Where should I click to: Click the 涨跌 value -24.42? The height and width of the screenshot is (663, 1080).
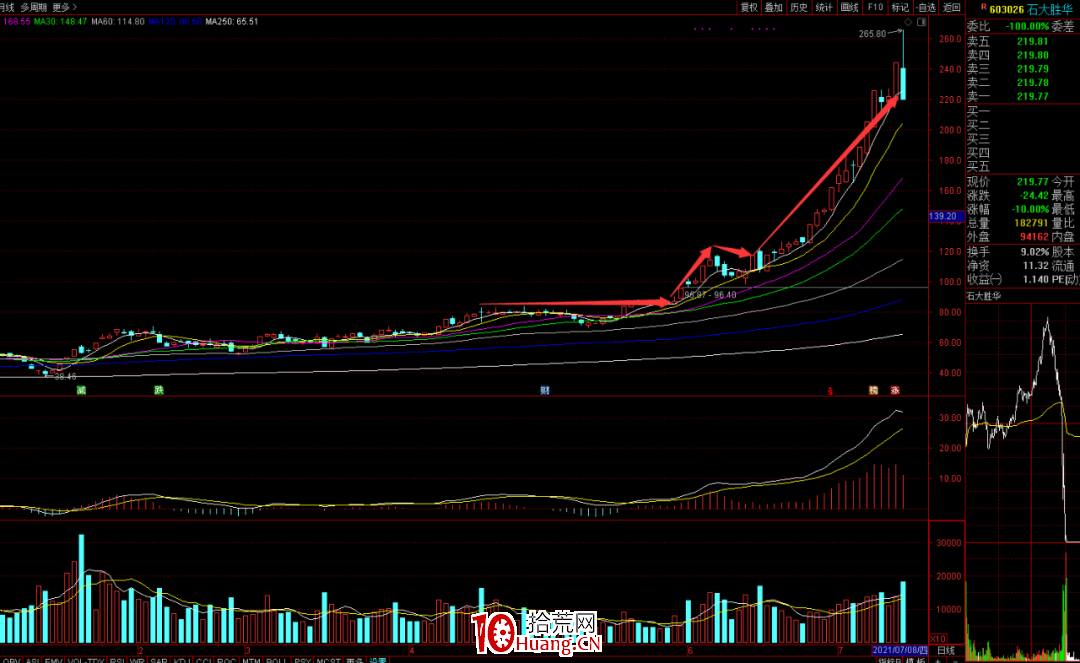tap(1034, 196)
